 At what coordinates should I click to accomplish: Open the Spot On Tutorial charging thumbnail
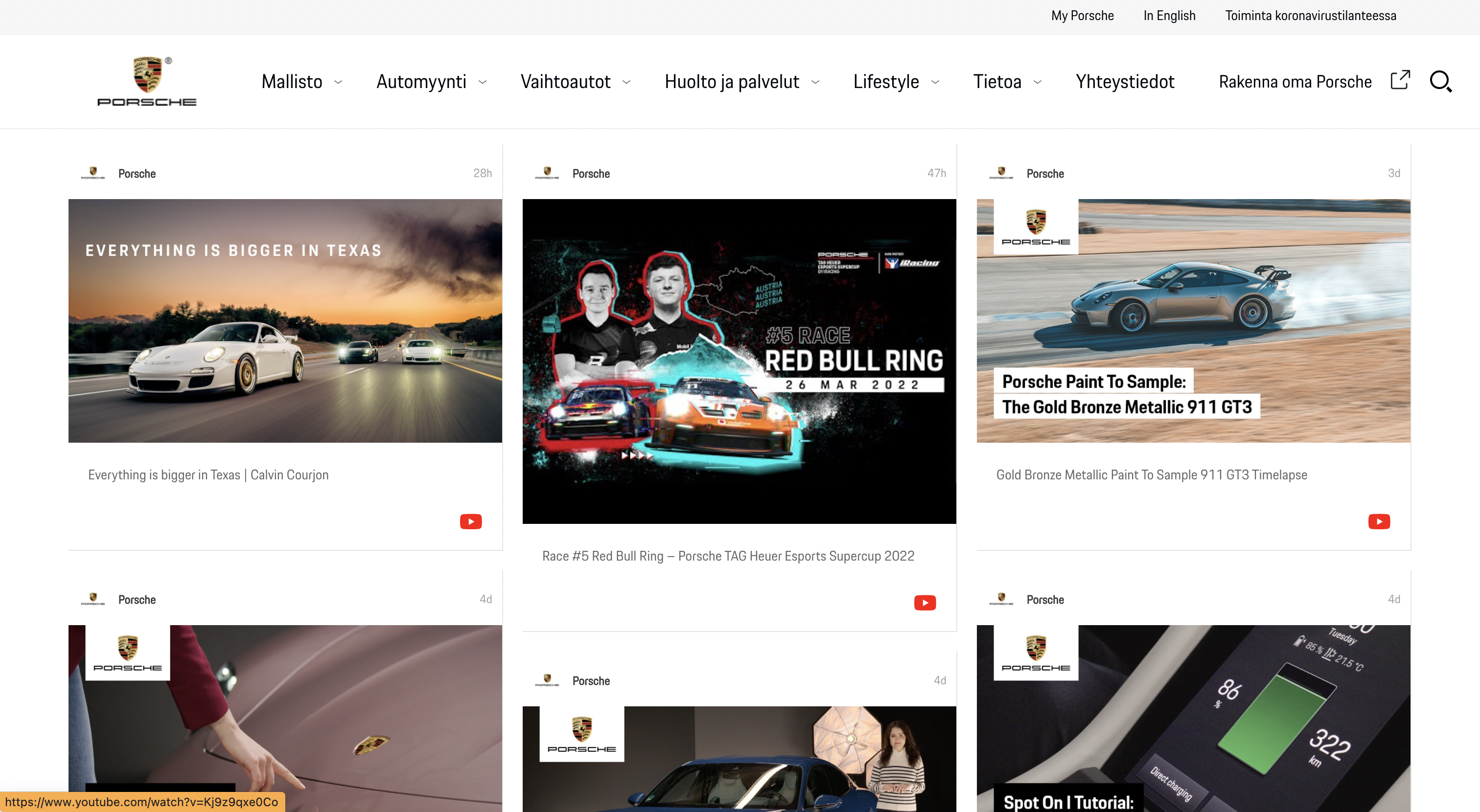1193,718
